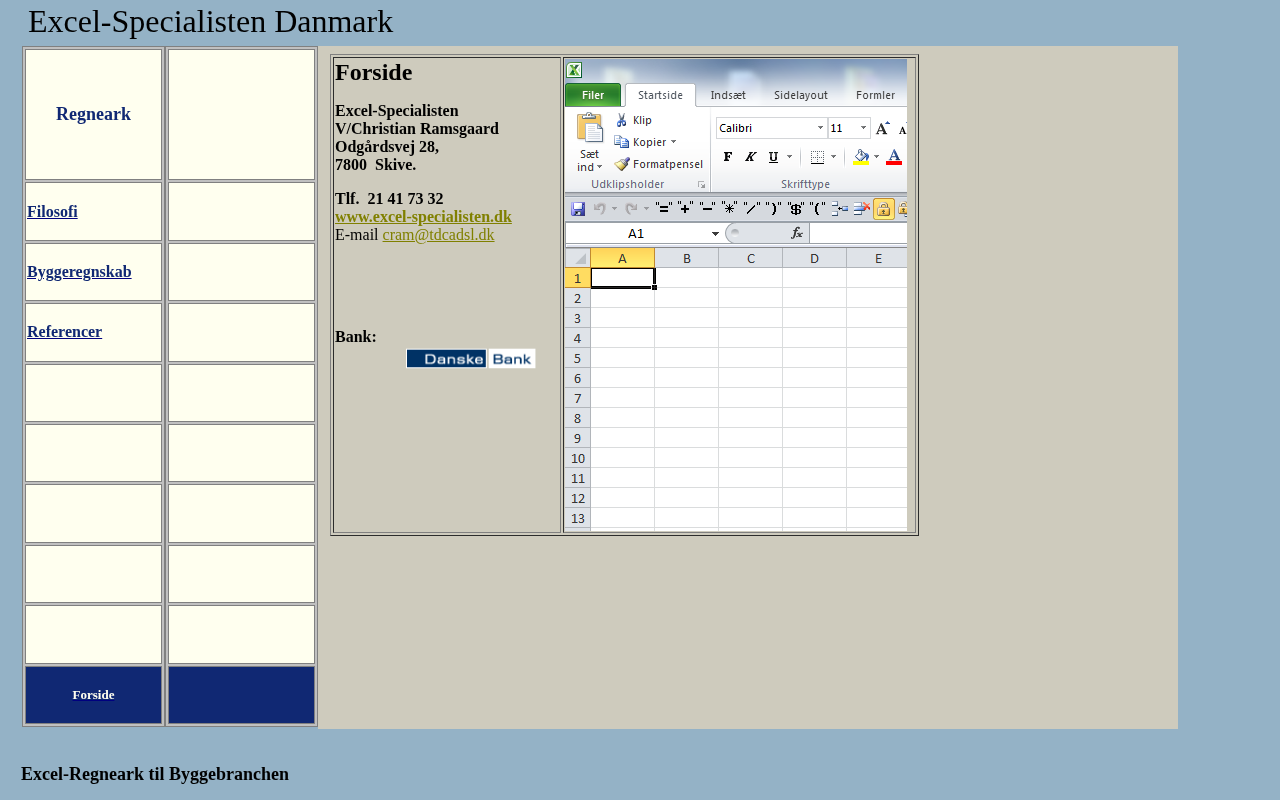Click the Sæt ind paste icon

tap(589, 130)
